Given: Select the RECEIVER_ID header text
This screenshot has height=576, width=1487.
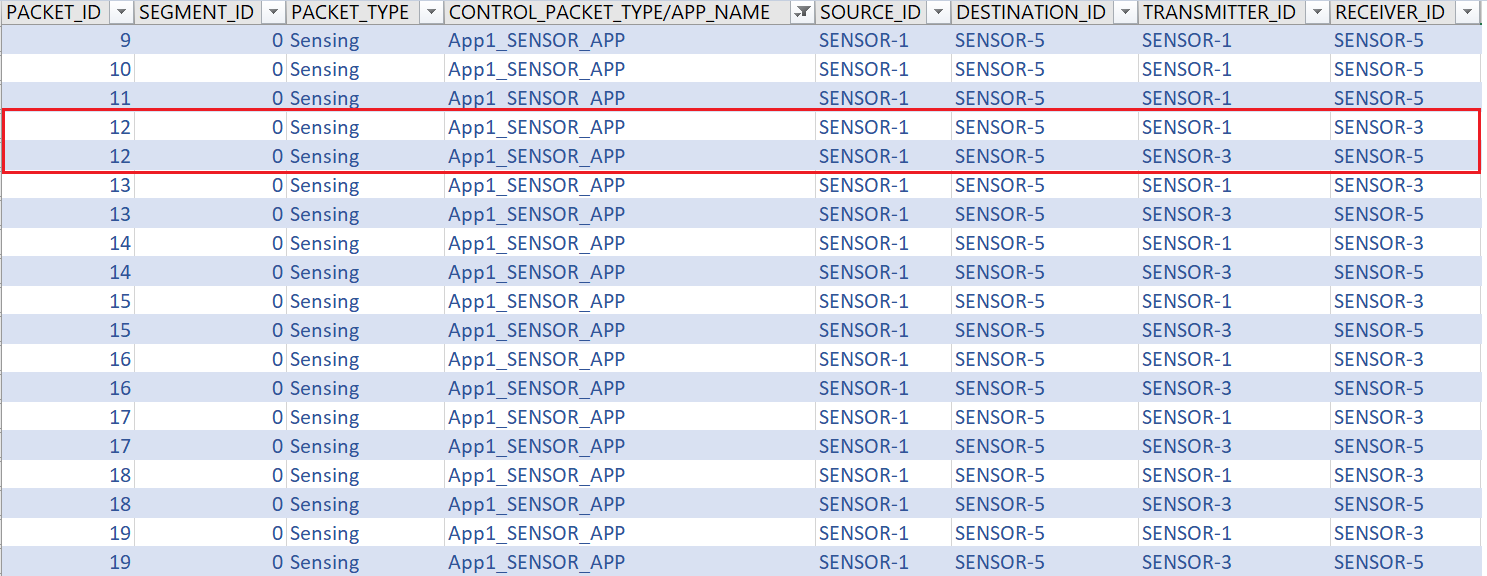Looking at the screenshot, I should coord(1389,12).
